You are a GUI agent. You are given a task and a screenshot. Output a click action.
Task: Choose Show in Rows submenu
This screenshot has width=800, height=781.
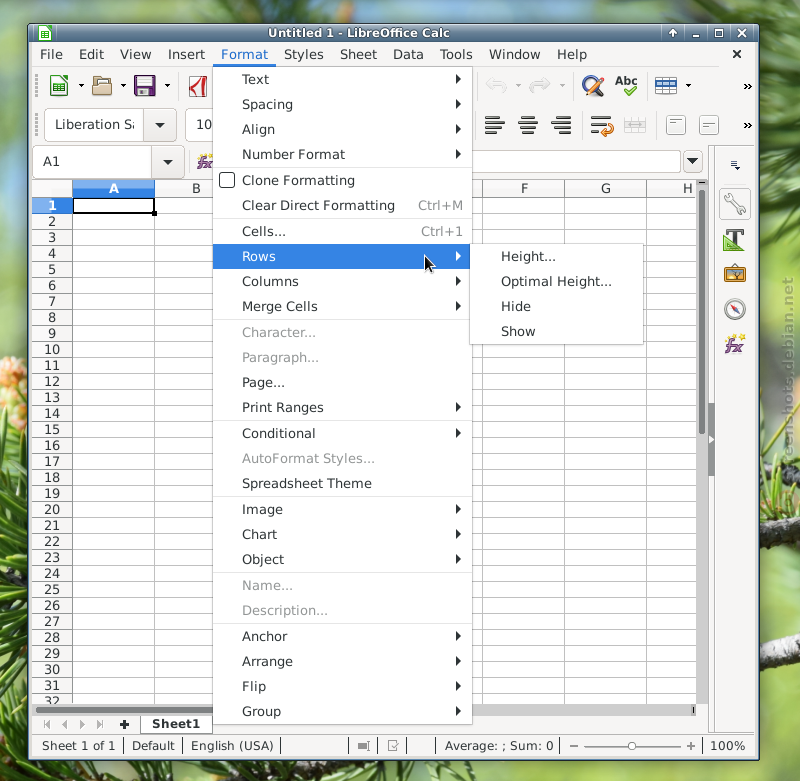[x=556, y=332]
